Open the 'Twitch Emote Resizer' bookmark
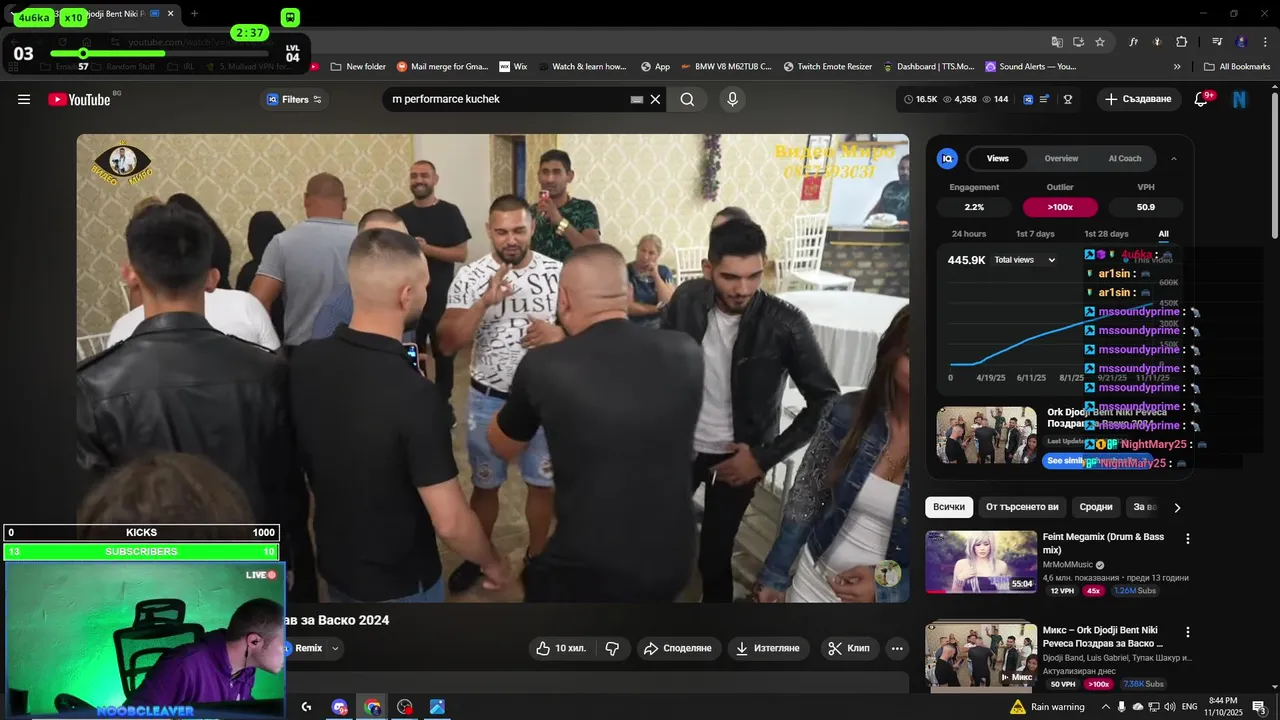The image size is (1280, 720). (827, 67)
